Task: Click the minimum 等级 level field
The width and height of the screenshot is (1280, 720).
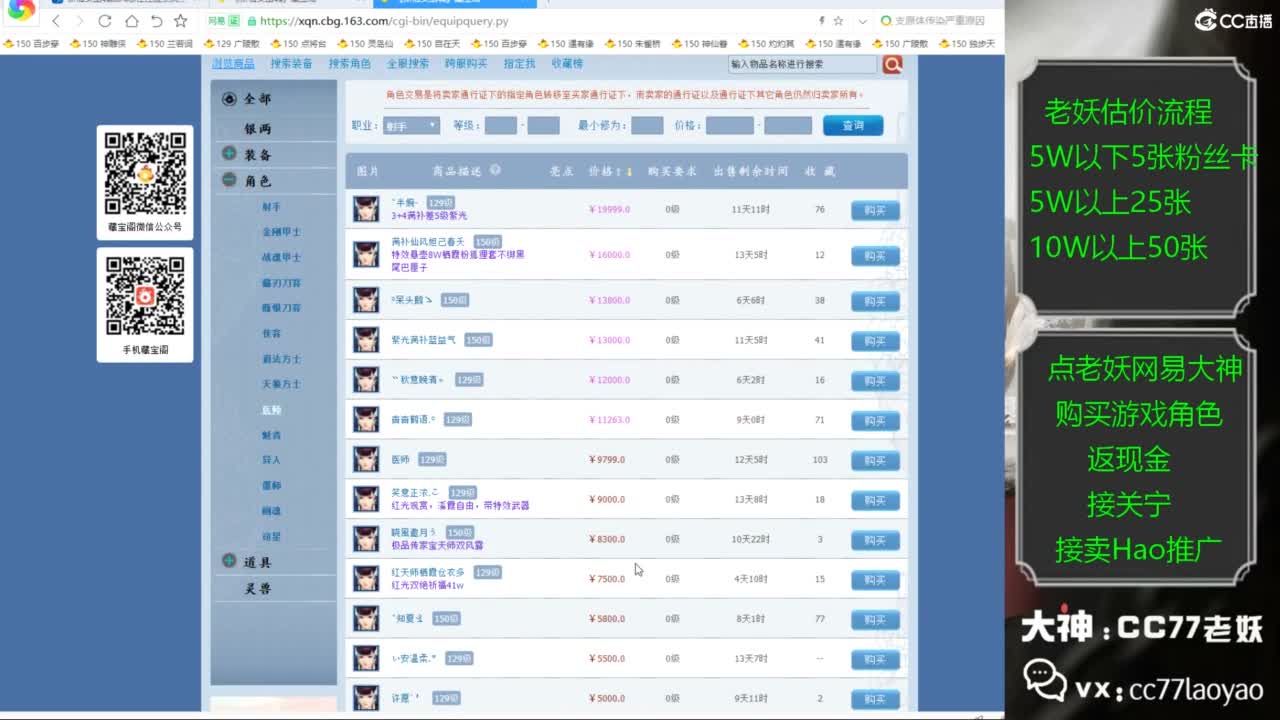Action: coord(501,126)
